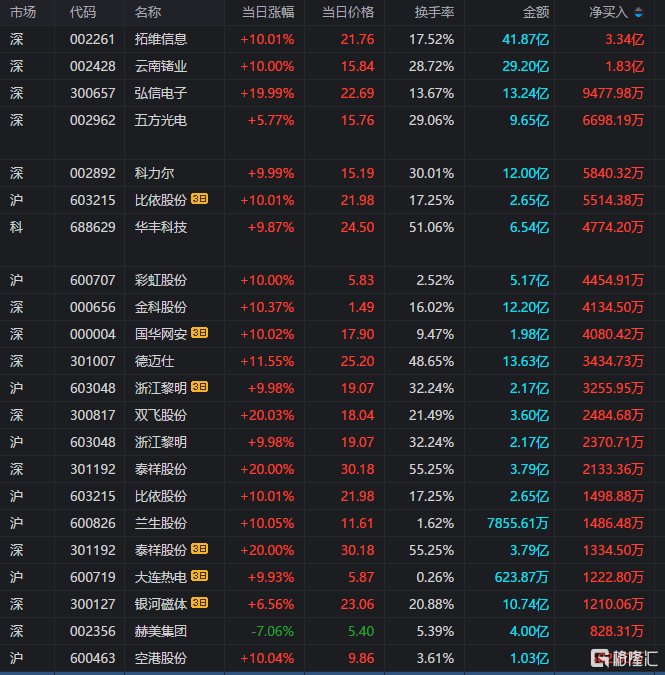Sort by 换手率 column header

click(x=434, y=13)
